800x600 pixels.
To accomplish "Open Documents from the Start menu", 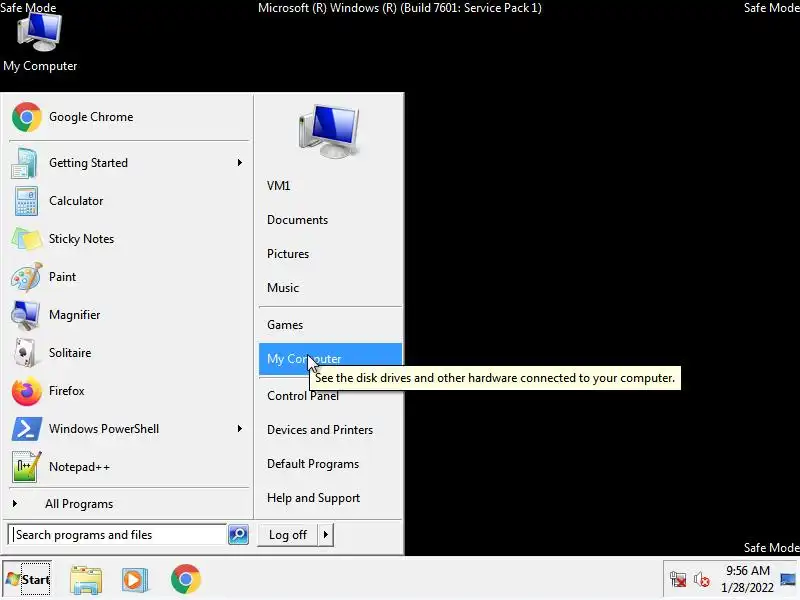I will [330, 220].
